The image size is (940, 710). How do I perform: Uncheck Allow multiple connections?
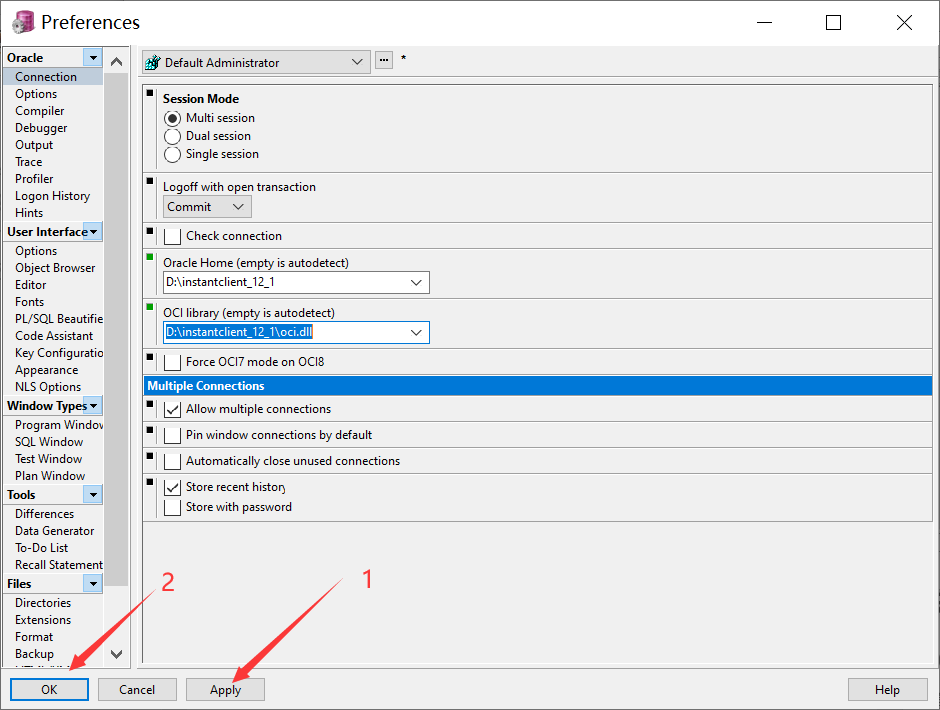pos(172,409)
